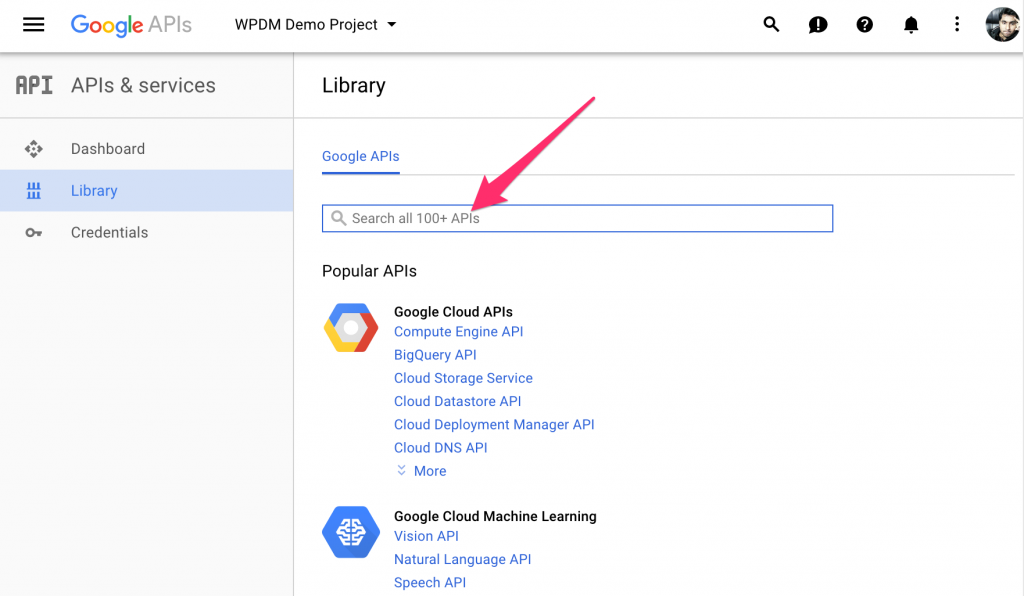Image resolution: width=1024 pixels, height=596 pixels.
Task: Open the Compute Engine API link
Action: pyautogui.click(x=458, y=332)
